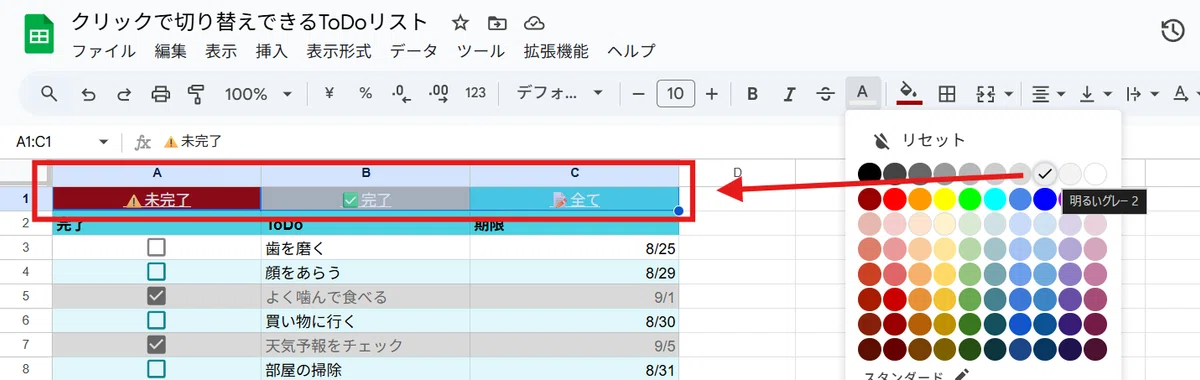Viewport: 1200px width, 380px height.
Task: Increase decimal places
Action: 438,93
